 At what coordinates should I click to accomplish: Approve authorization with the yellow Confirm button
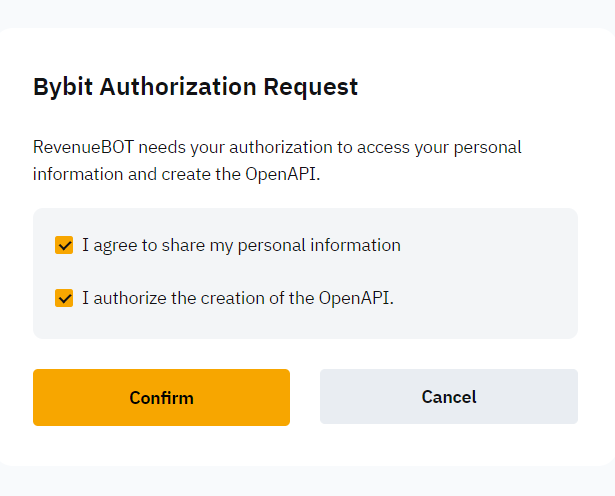click(x=161, y=397)
